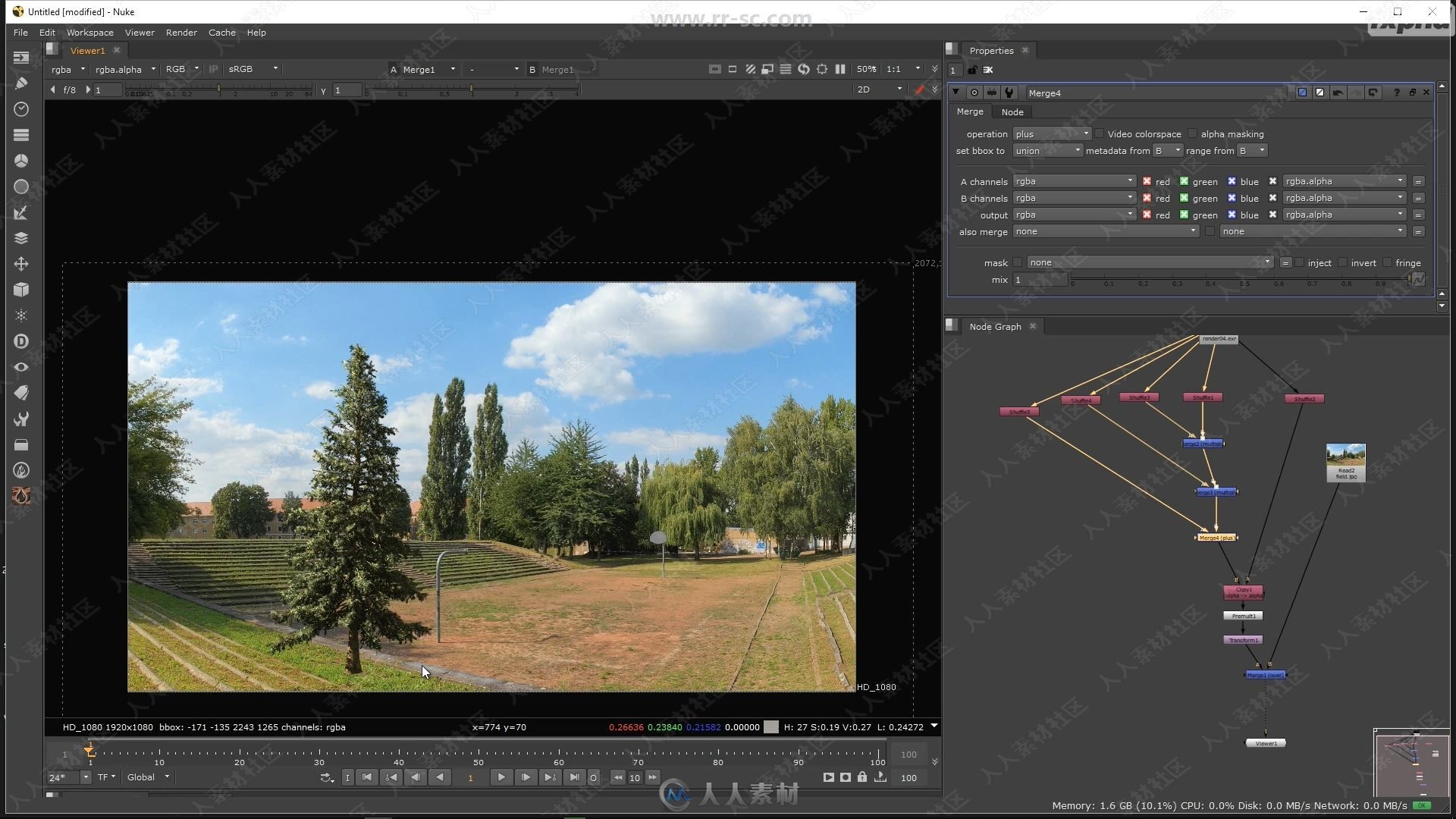Image resolution: width=1456 pixels, height=819 pixels.
Task: Open the set bbox to union dropdown
Action: (x=1046, y=150)
